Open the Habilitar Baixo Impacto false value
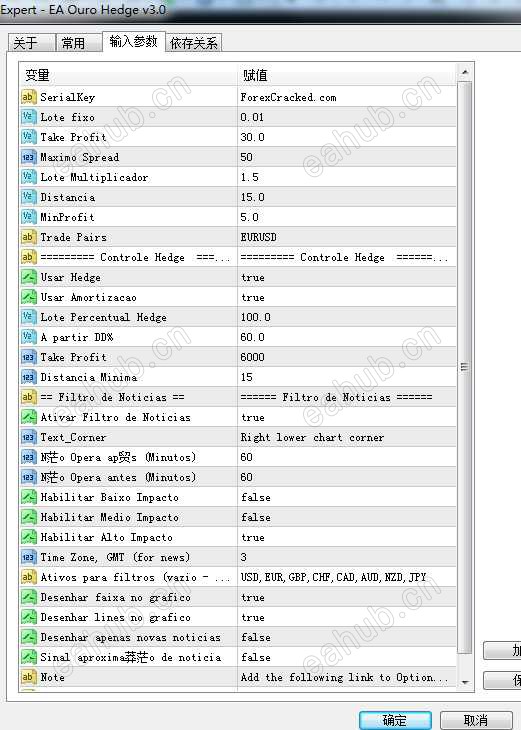521x730 pixels. 347,497
